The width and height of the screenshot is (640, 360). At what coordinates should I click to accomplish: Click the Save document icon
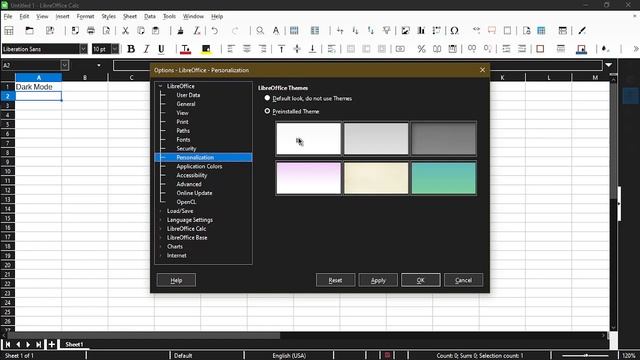click(50, 31)
